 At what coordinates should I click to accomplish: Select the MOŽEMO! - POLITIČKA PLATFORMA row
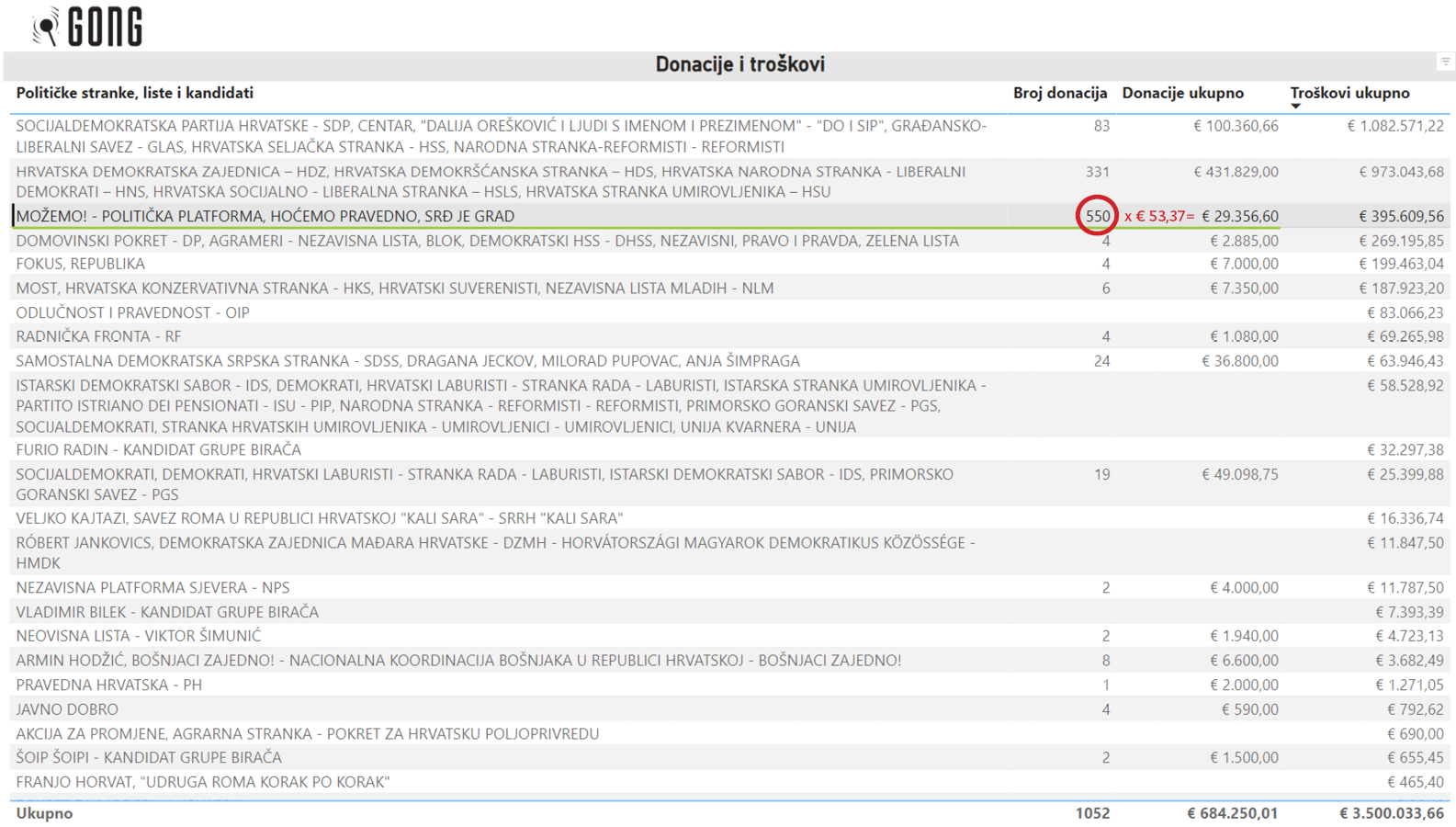tap(265, 216)
